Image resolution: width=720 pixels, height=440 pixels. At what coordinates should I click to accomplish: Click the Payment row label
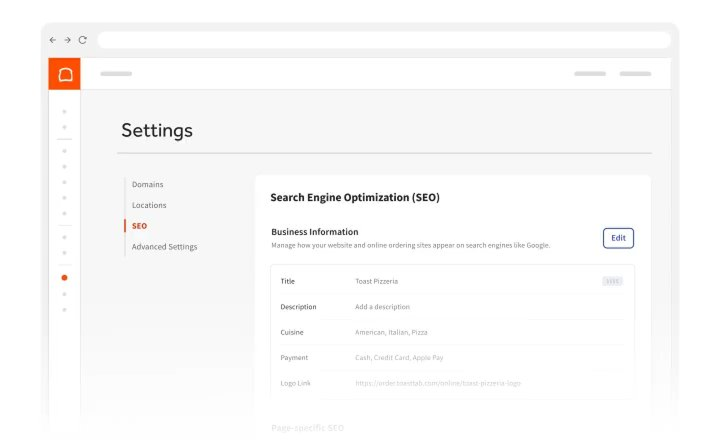[294, 357]
